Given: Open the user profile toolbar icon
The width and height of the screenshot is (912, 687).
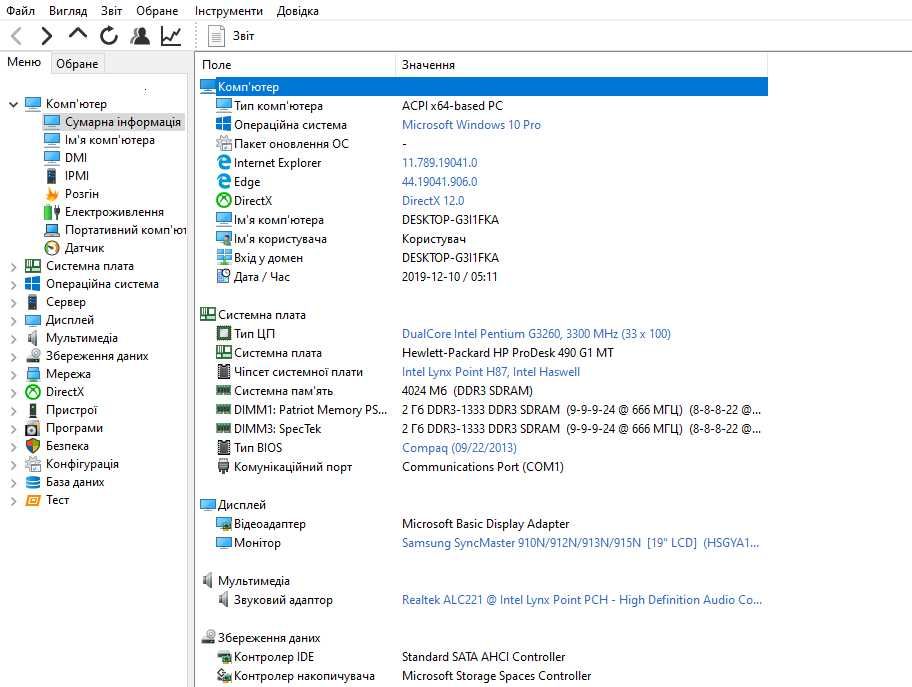Looking at the screenshot, I should pyautogui.click(x=140, y=36).
